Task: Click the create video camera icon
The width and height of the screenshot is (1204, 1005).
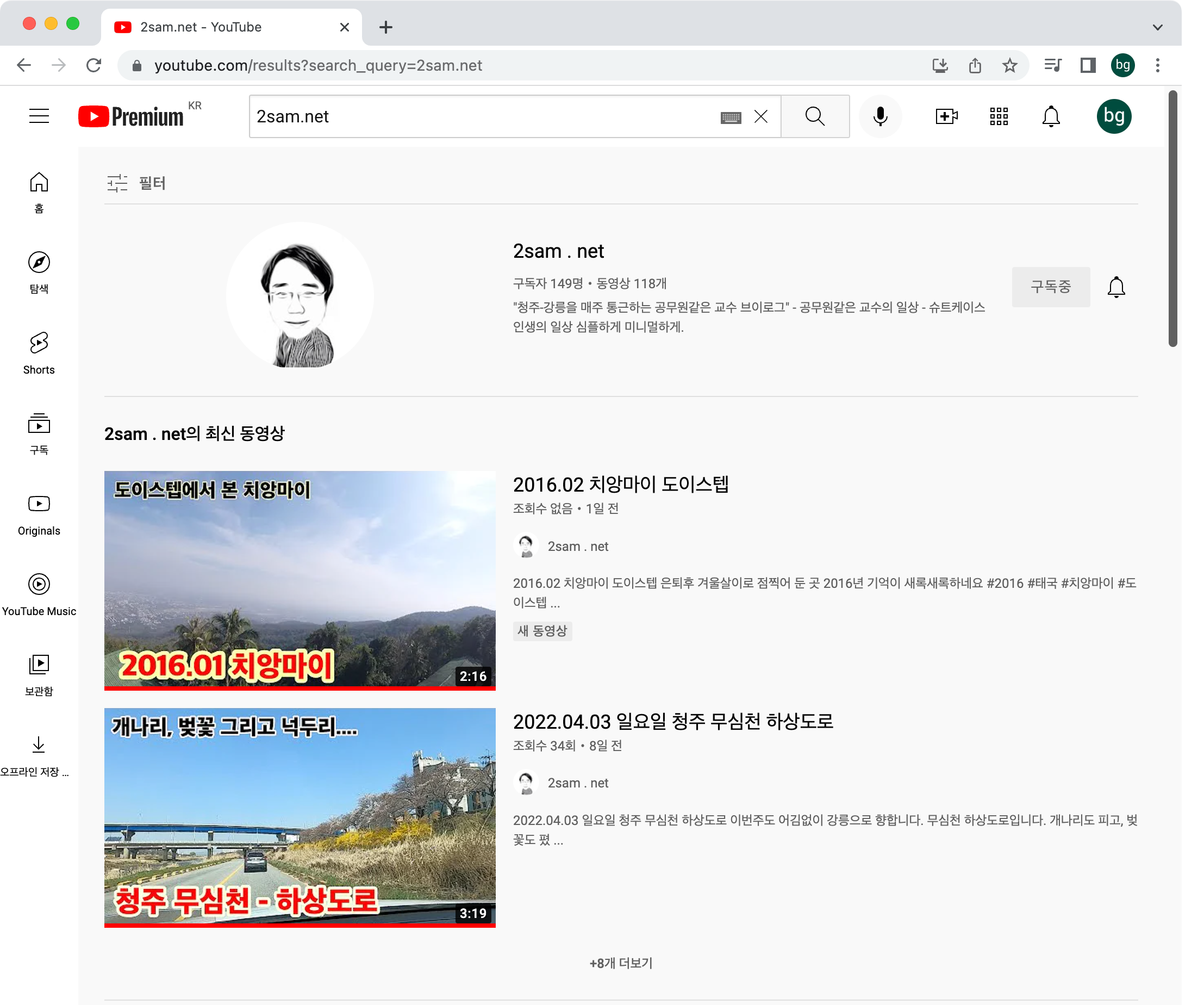Action: [x=946, y=116]
